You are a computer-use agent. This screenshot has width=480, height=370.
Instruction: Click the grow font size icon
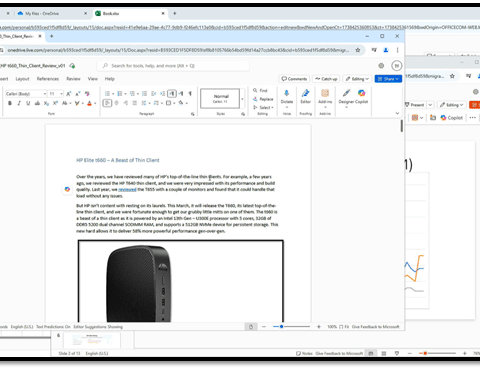[68, 94]
